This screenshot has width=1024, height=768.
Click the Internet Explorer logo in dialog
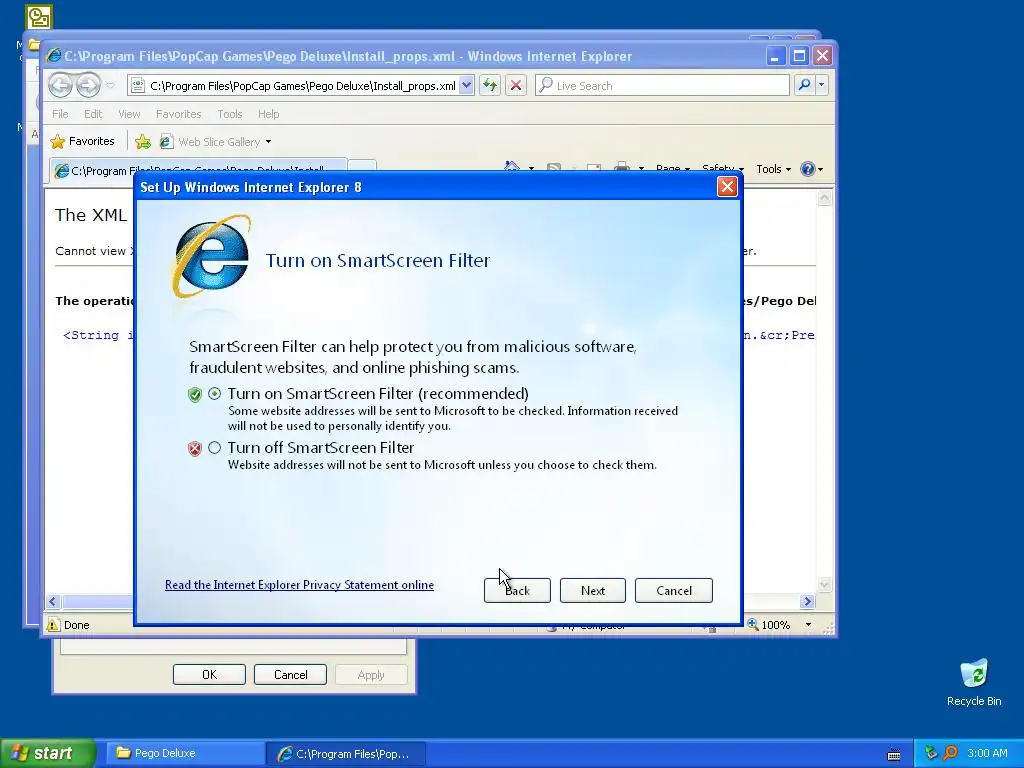(212, 256)
